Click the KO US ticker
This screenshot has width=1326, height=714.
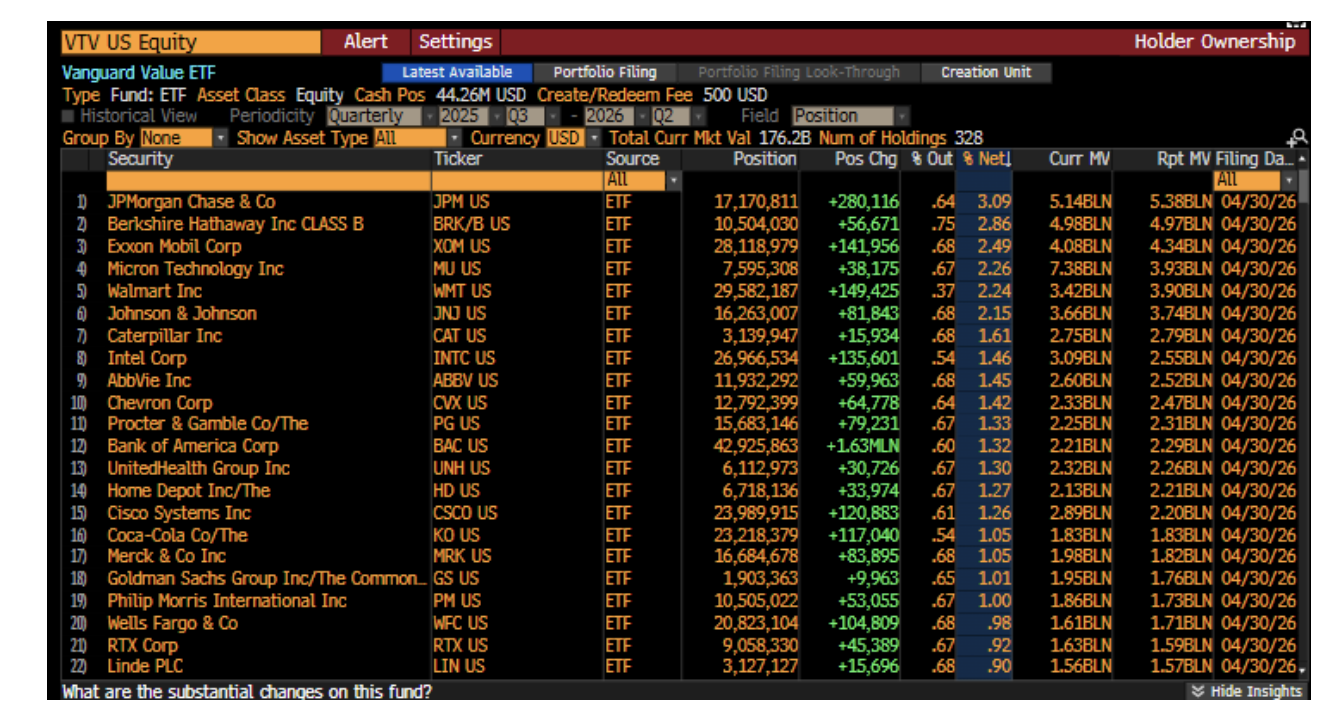[x=456, y=535]
